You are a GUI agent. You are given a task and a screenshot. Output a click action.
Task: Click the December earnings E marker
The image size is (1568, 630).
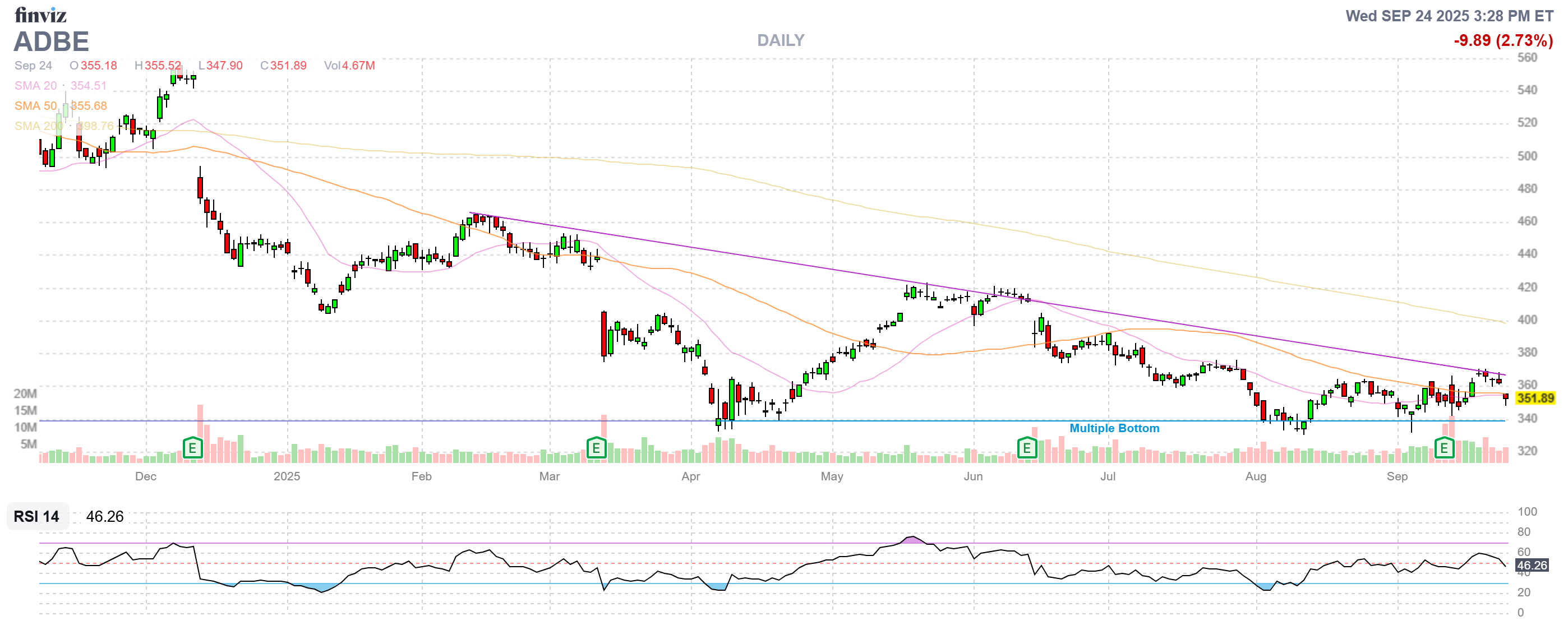(192, 449)
